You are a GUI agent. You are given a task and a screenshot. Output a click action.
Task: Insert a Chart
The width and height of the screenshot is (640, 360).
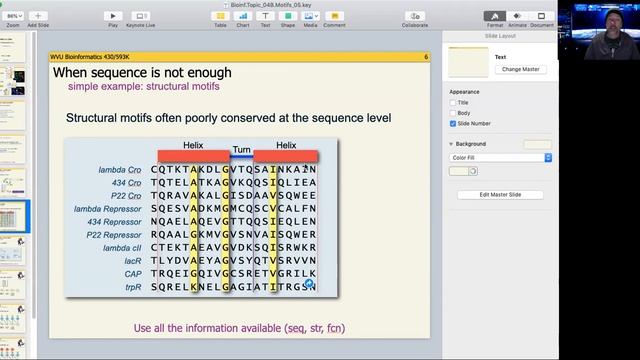243,16
